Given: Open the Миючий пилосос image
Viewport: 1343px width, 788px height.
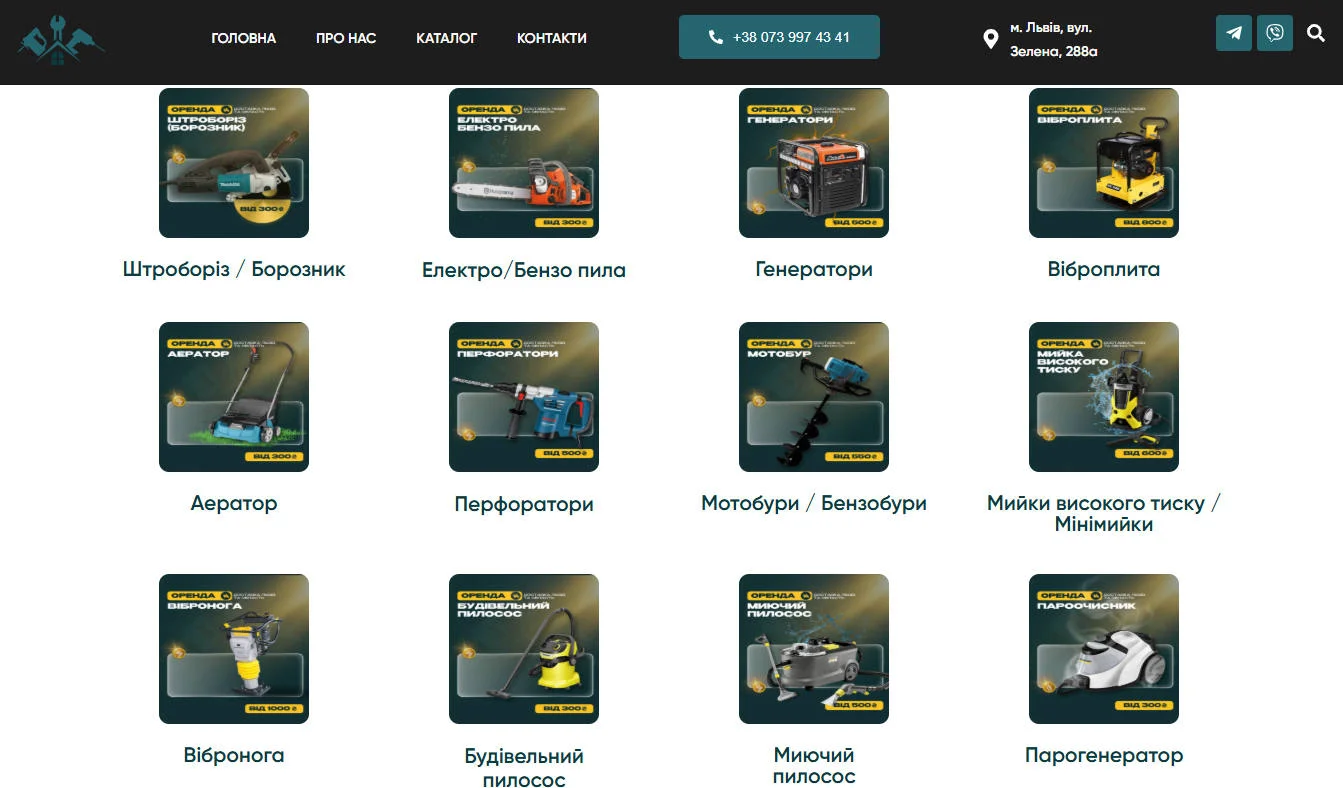Looking at the screenshot, I should [x=814, y=649].
